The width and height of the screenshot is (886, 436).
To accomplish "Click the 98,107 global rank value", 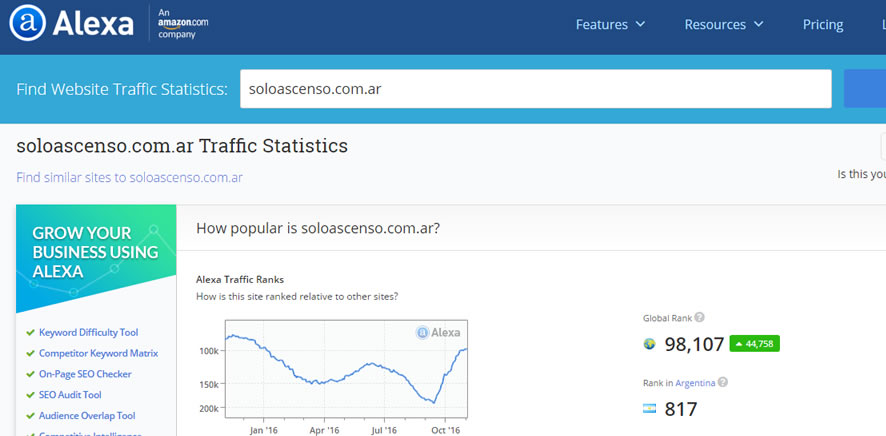I will point(694,344).
